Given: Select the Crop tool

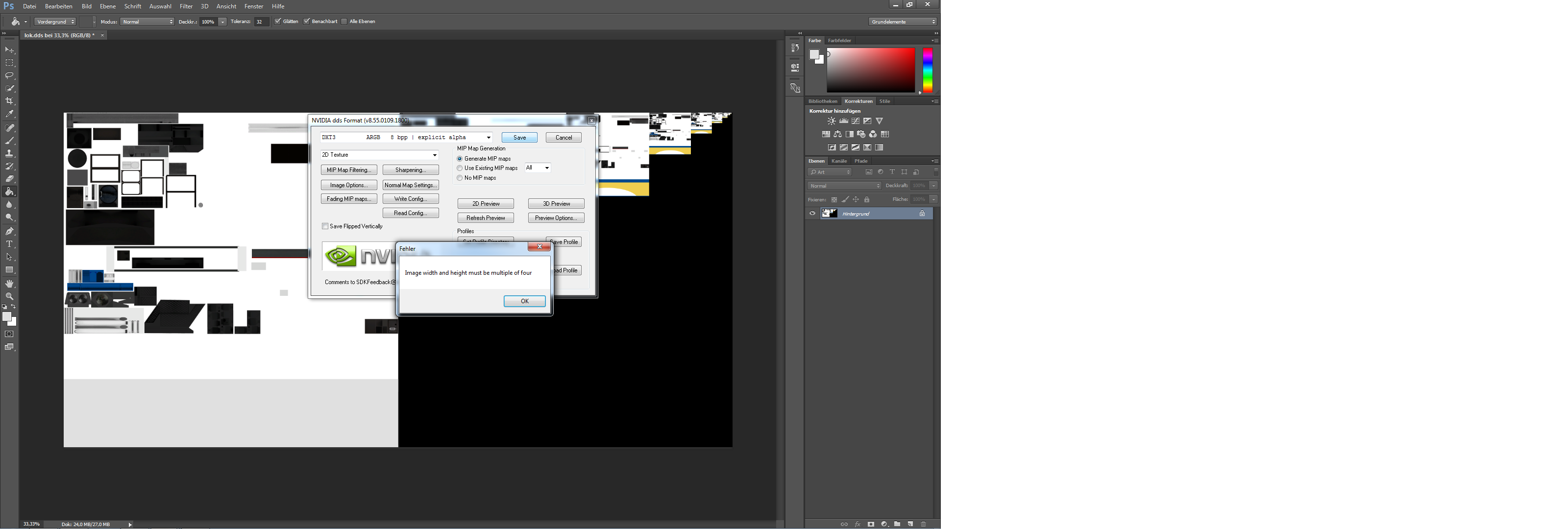Looking at the screenshot, I should [10, 101].
